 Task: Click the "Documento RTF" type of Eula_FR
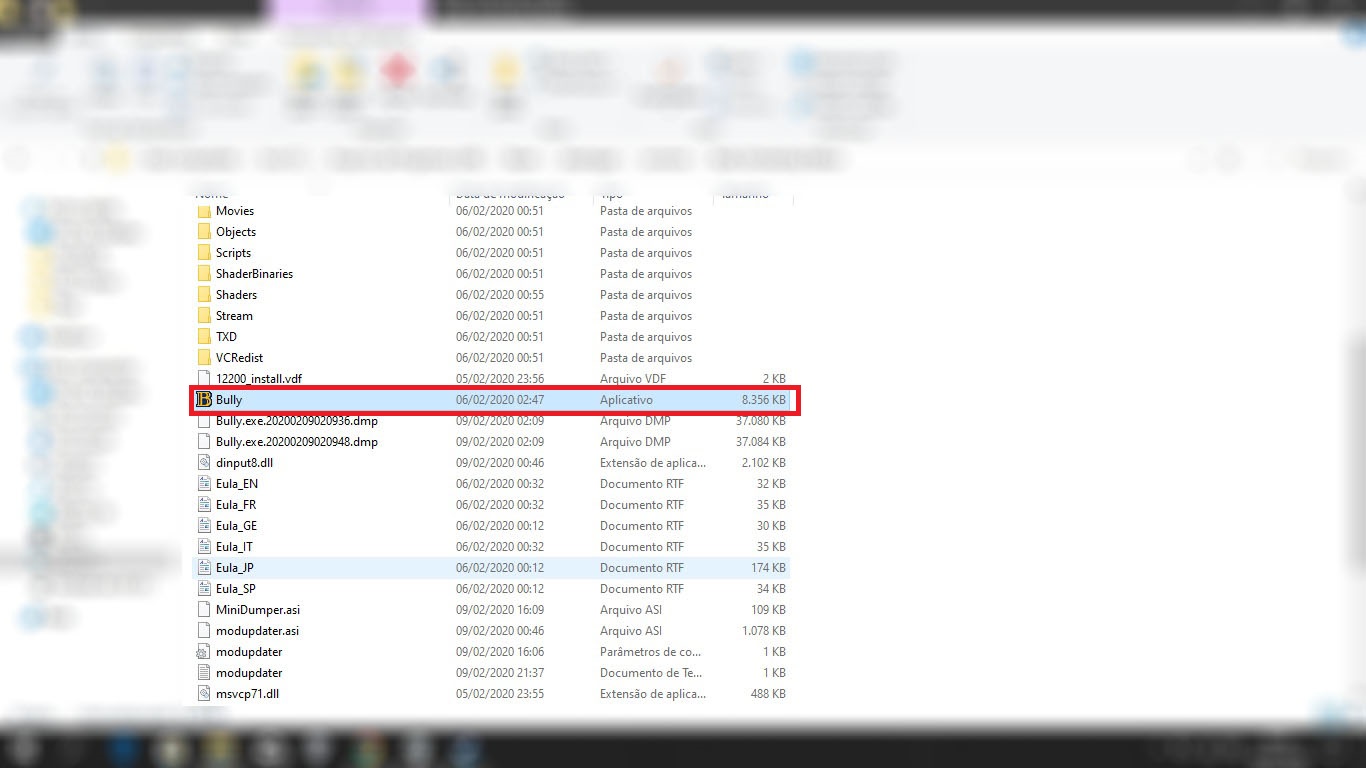tap(642, 505)
